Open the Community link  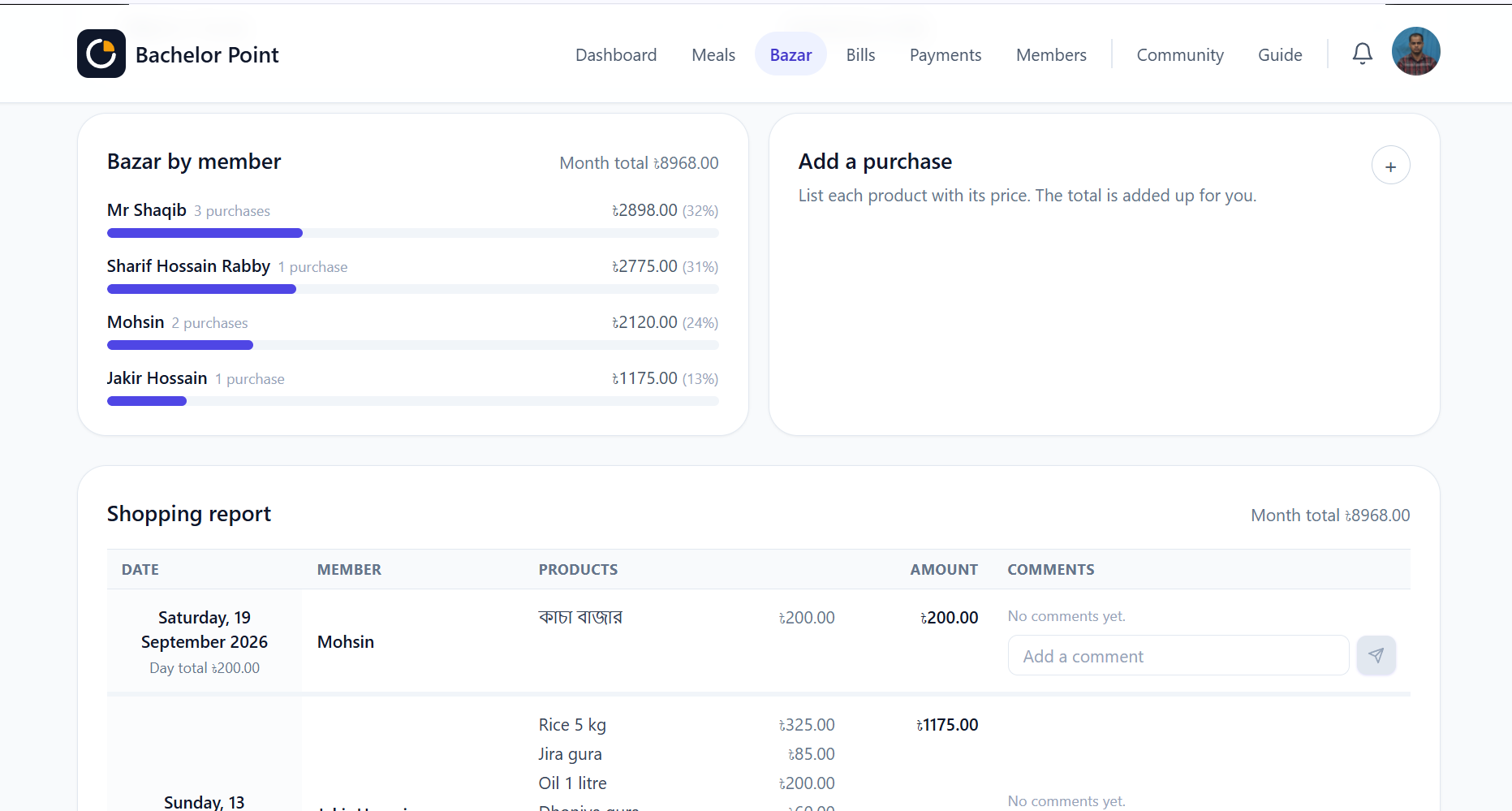tap(1180, 54)
